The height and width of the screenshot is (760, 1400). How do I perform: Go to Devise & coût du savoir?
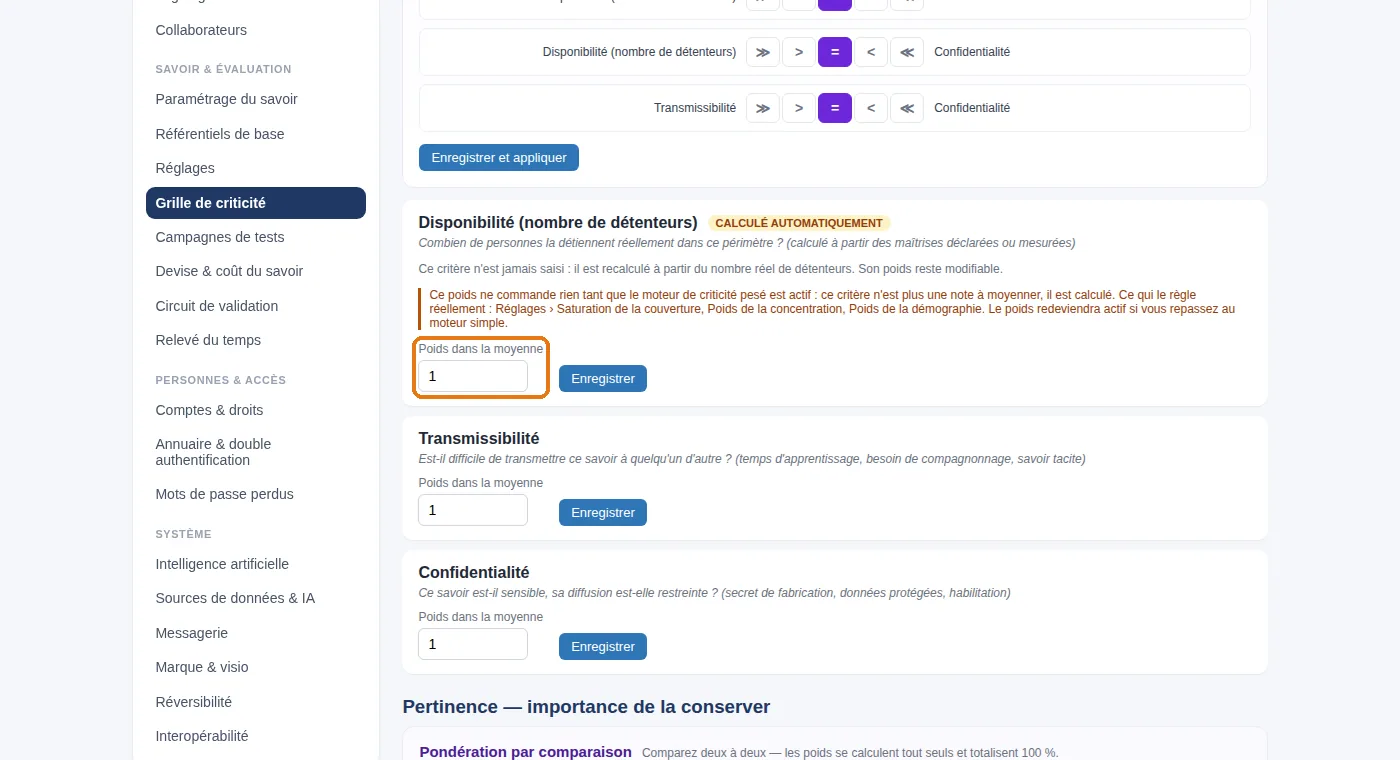click(x=256, y=271)
